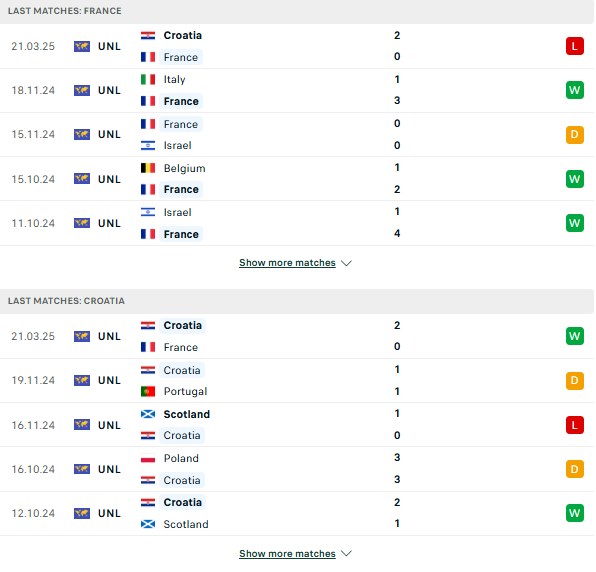Screen dimensions: 596x572
Task: Click the red L badge for Scotland–Croatia
Action: click(x=574, y=425)
